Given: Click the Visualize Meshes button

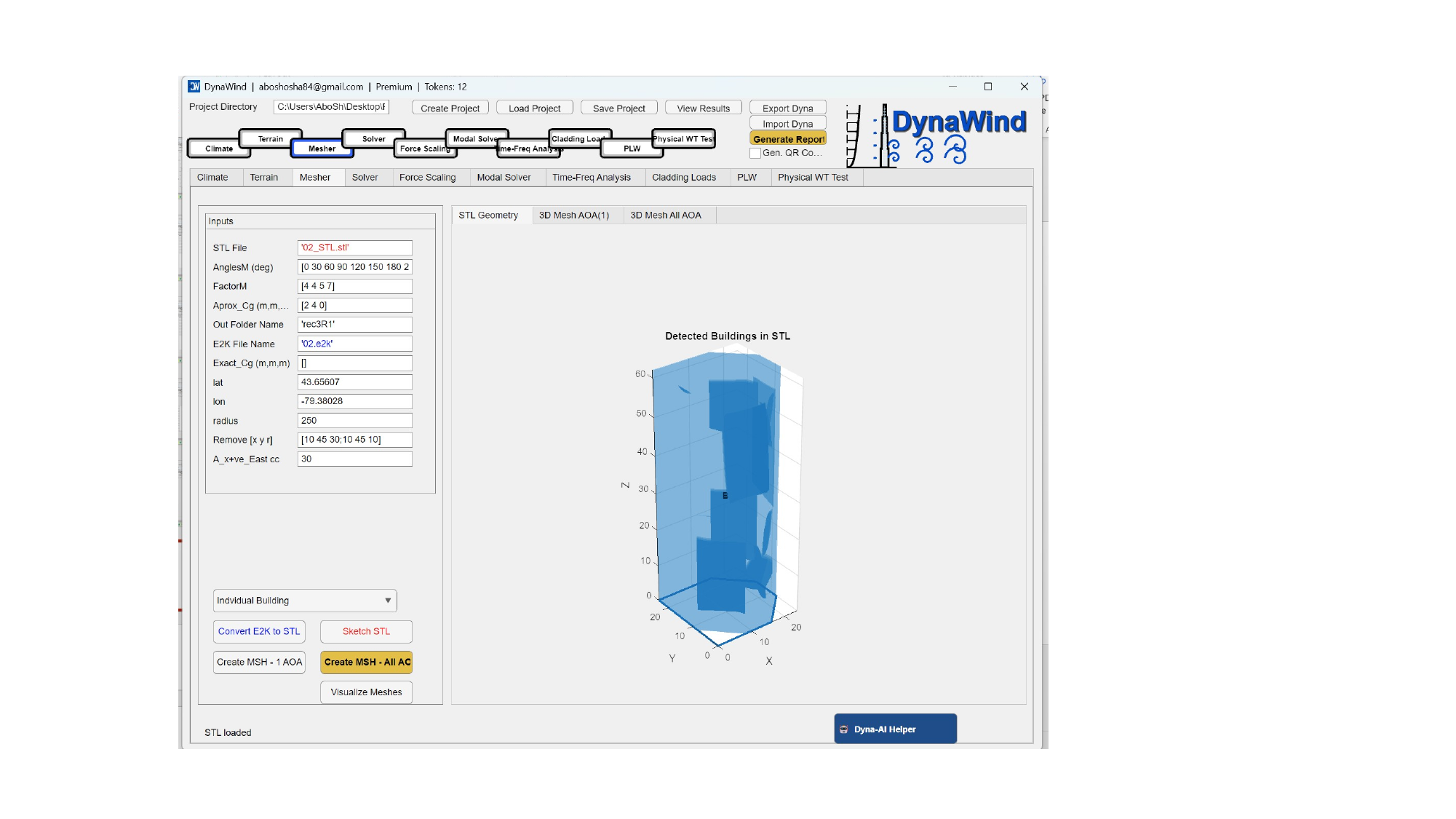Looking at the screenshot, I should coord(366,692).
